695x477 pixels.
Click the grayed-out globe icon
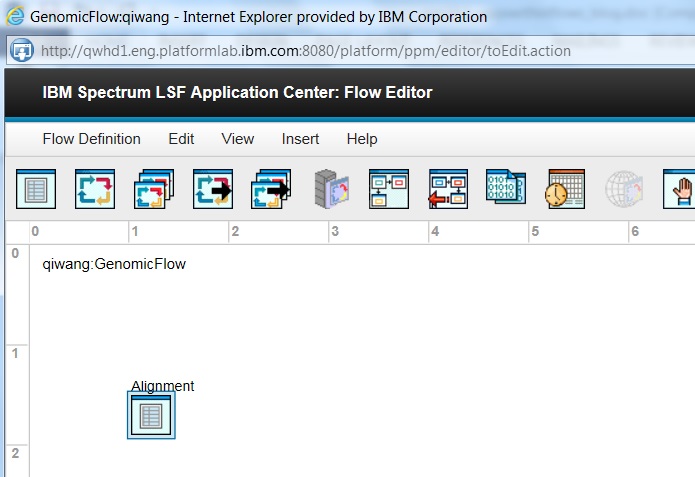tap(624, 189)
